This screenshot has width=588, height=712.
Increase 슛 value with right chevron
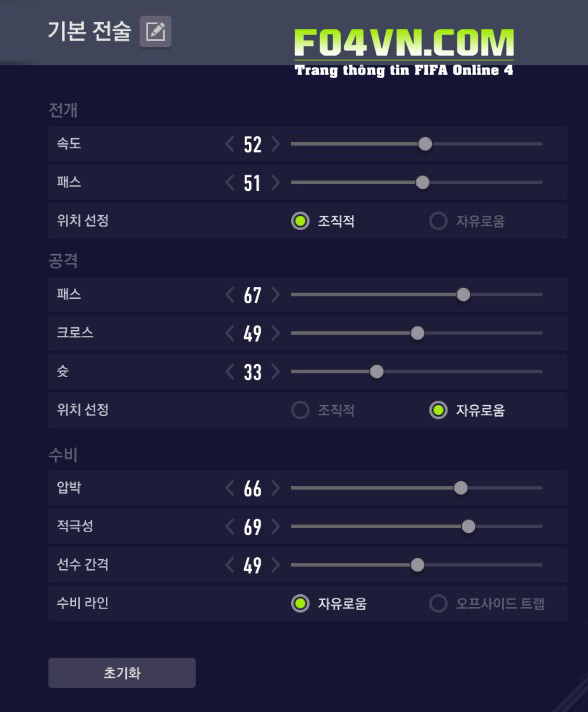(x=275, y=372)
